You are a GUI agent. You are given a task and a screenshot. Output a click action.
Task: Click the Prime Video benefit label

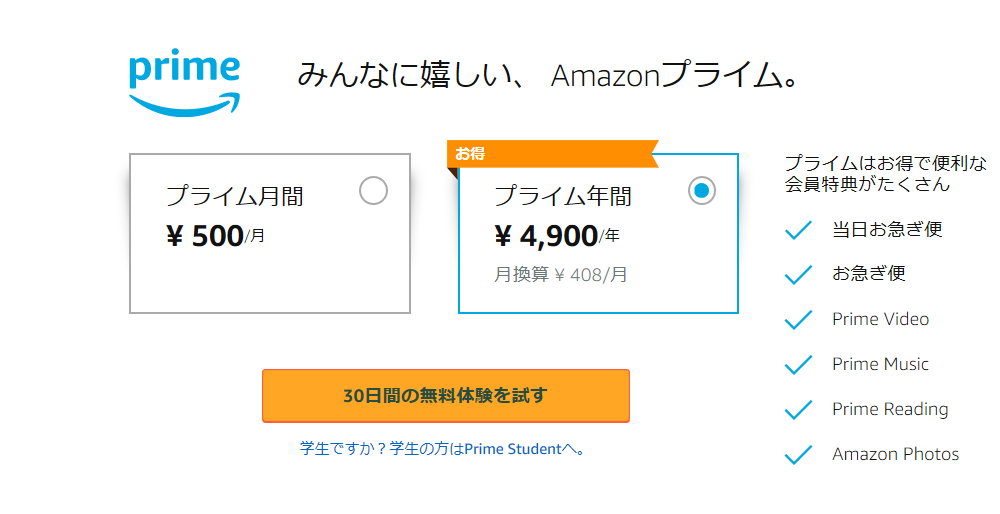[x=880, y=319]
